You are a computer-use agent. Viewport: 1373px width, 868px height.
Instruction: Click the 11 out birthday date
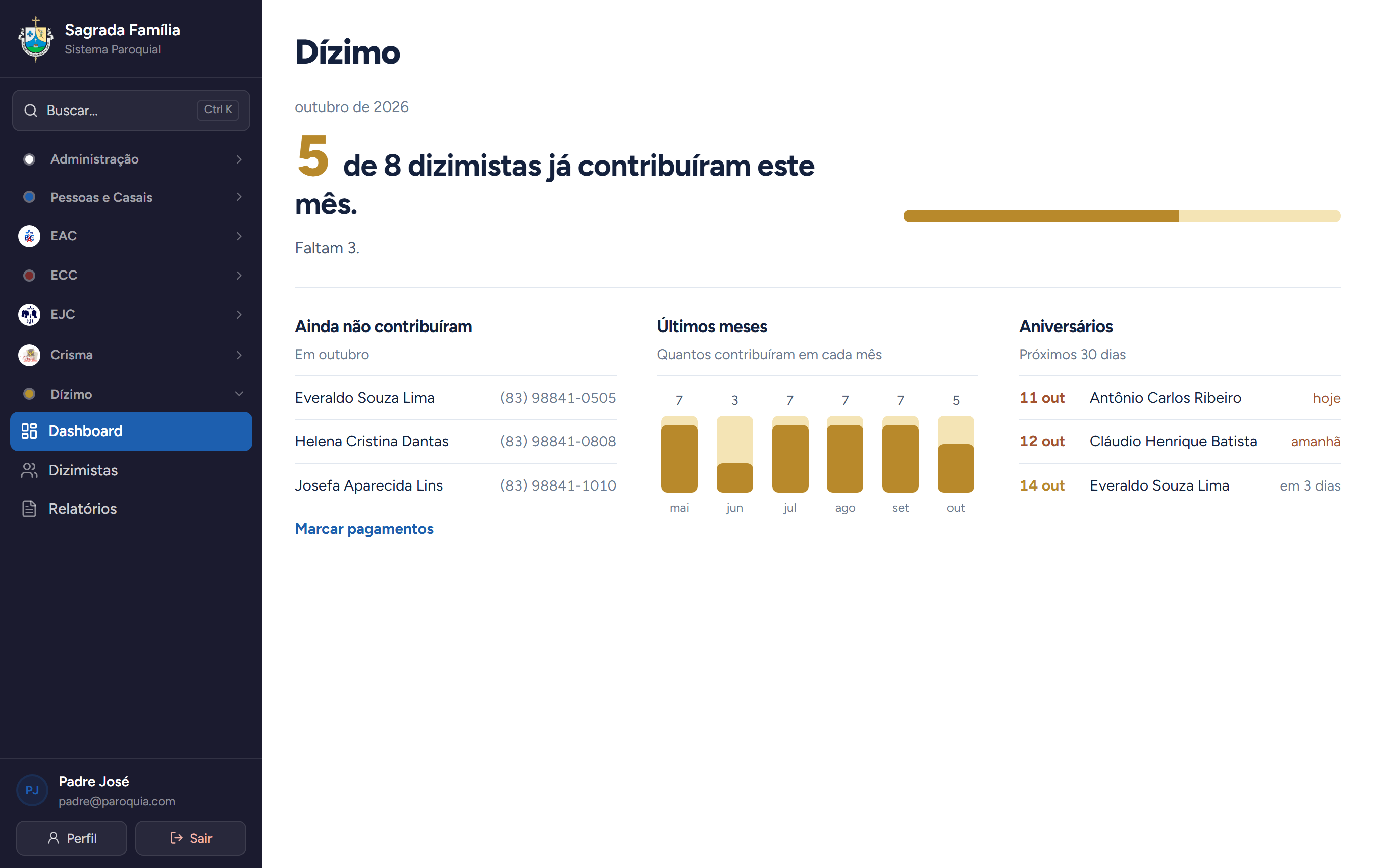(x=1042, y=398)
